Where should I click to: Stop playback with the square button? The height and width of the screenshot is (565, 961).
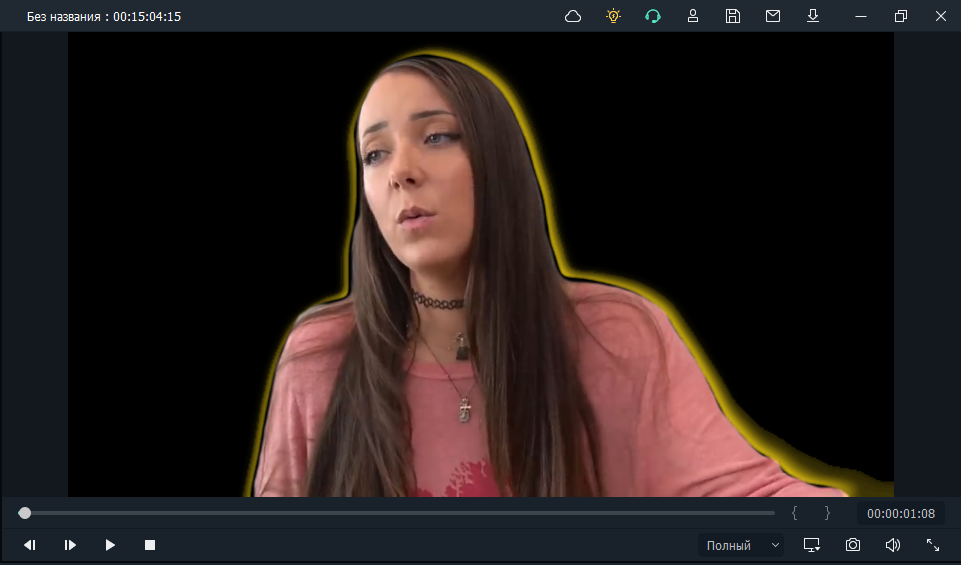150,545
